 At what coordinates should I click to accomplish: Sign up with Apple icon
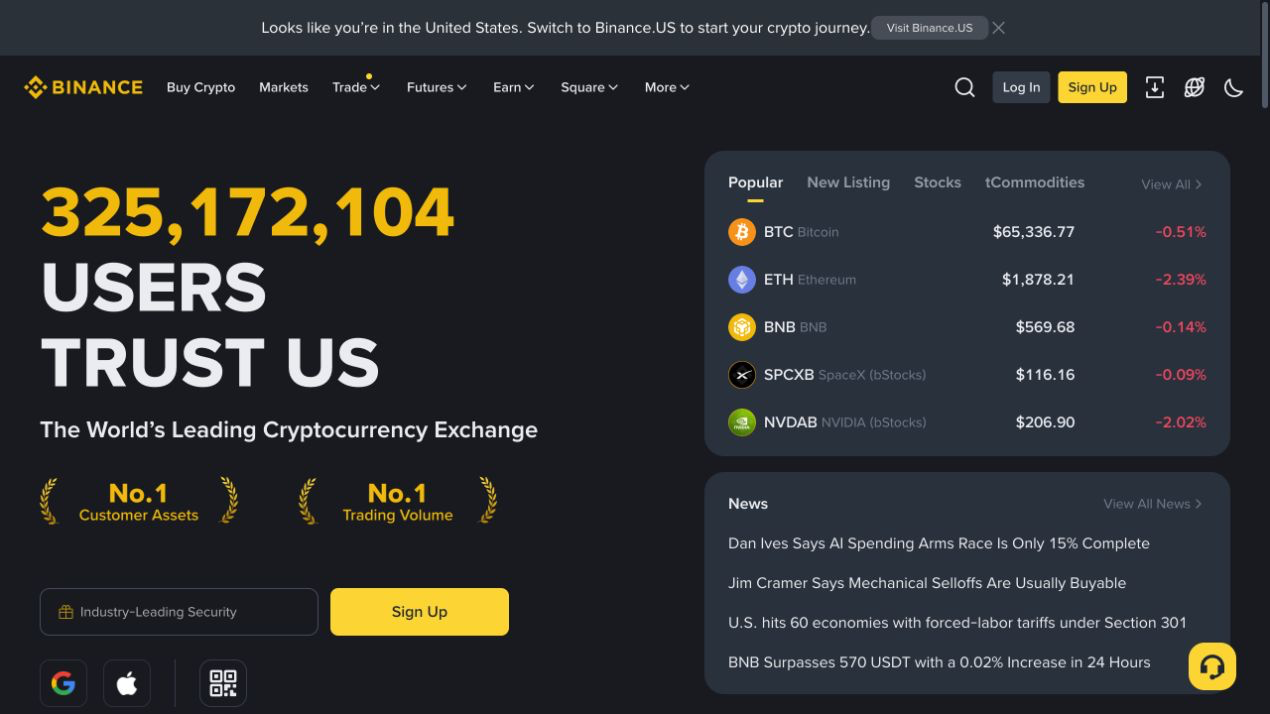click(127, 683)
